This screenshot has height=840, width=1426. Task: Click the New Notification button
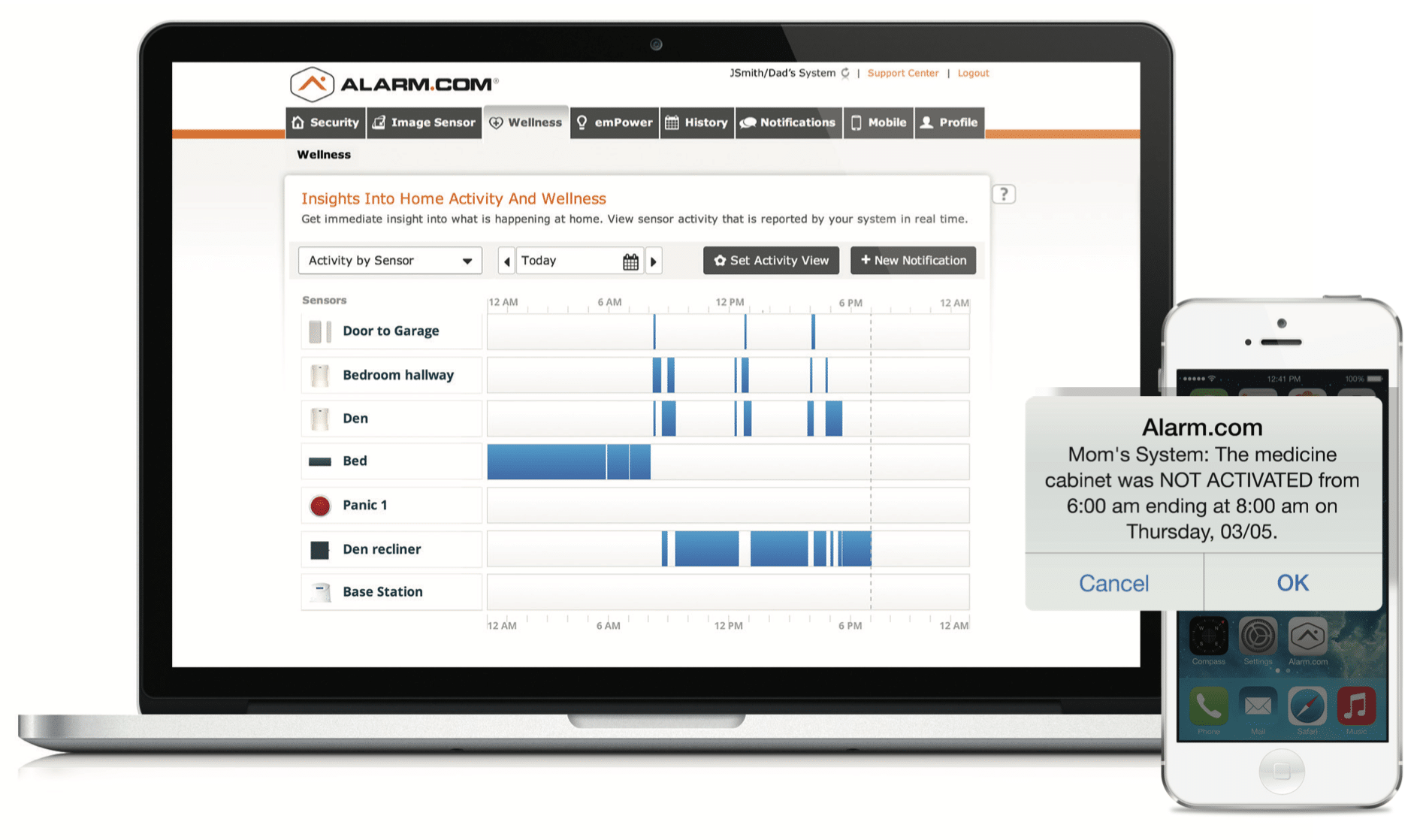click(x=913, y=261)
